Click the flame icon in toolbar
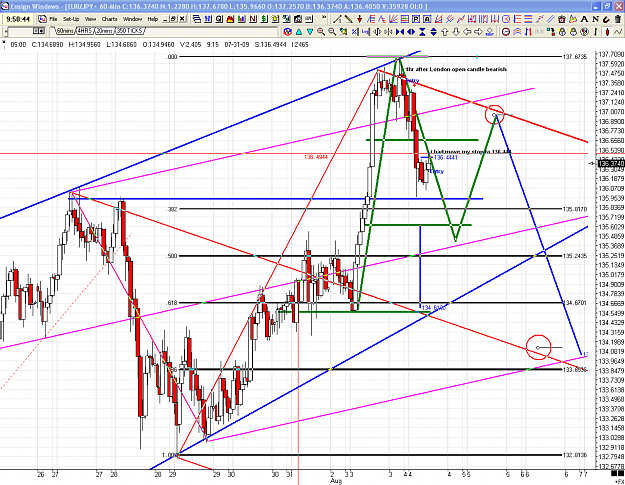The height and width of the screenshot is (485, 625). 230,19
